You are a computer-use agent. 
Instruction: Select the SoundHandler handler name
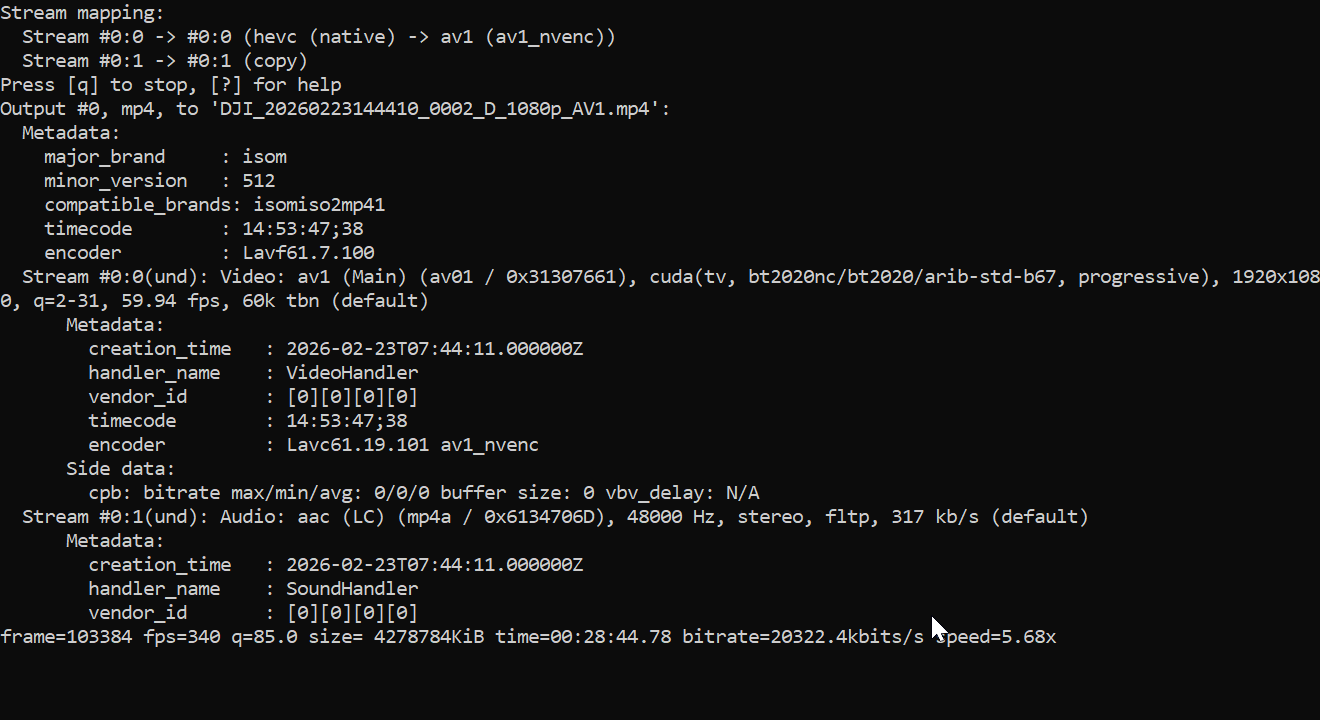(352, 589)
